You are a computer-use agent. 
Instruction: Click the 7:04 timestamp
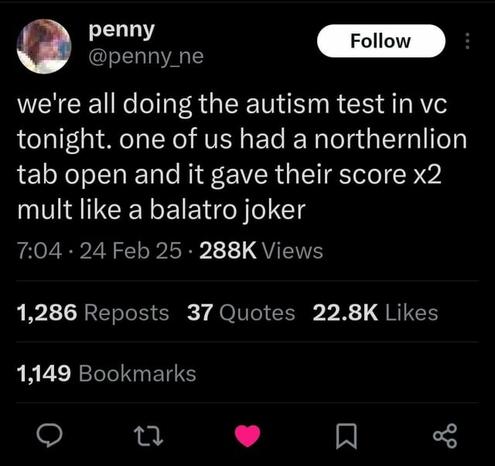(x=39, y=251)
